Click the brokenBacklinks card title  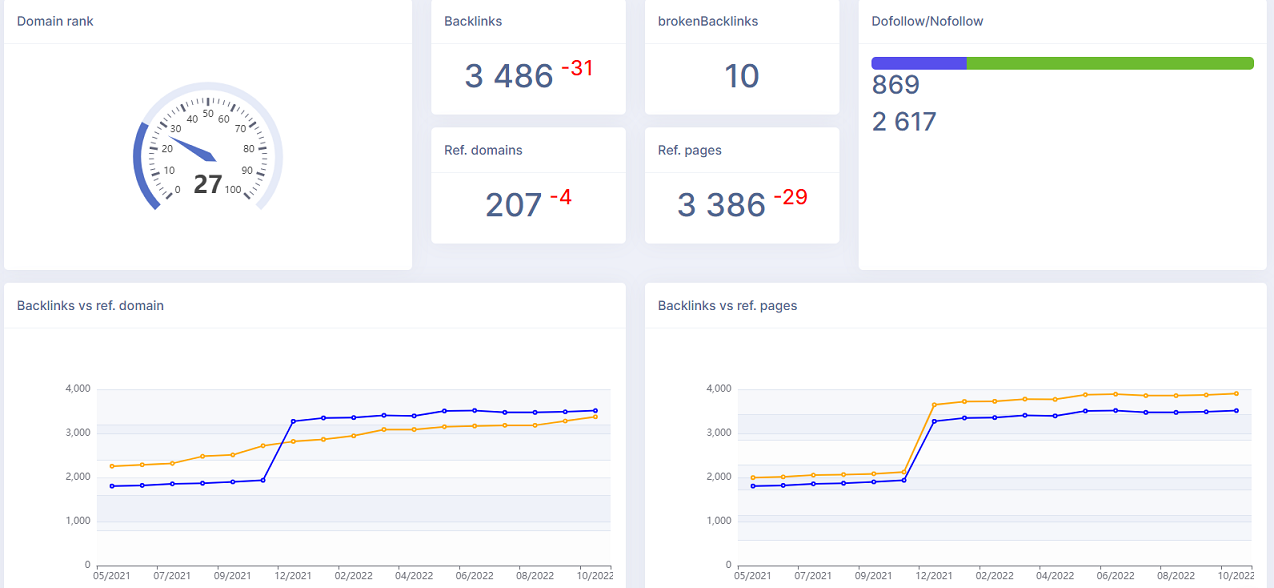[708, 21]
